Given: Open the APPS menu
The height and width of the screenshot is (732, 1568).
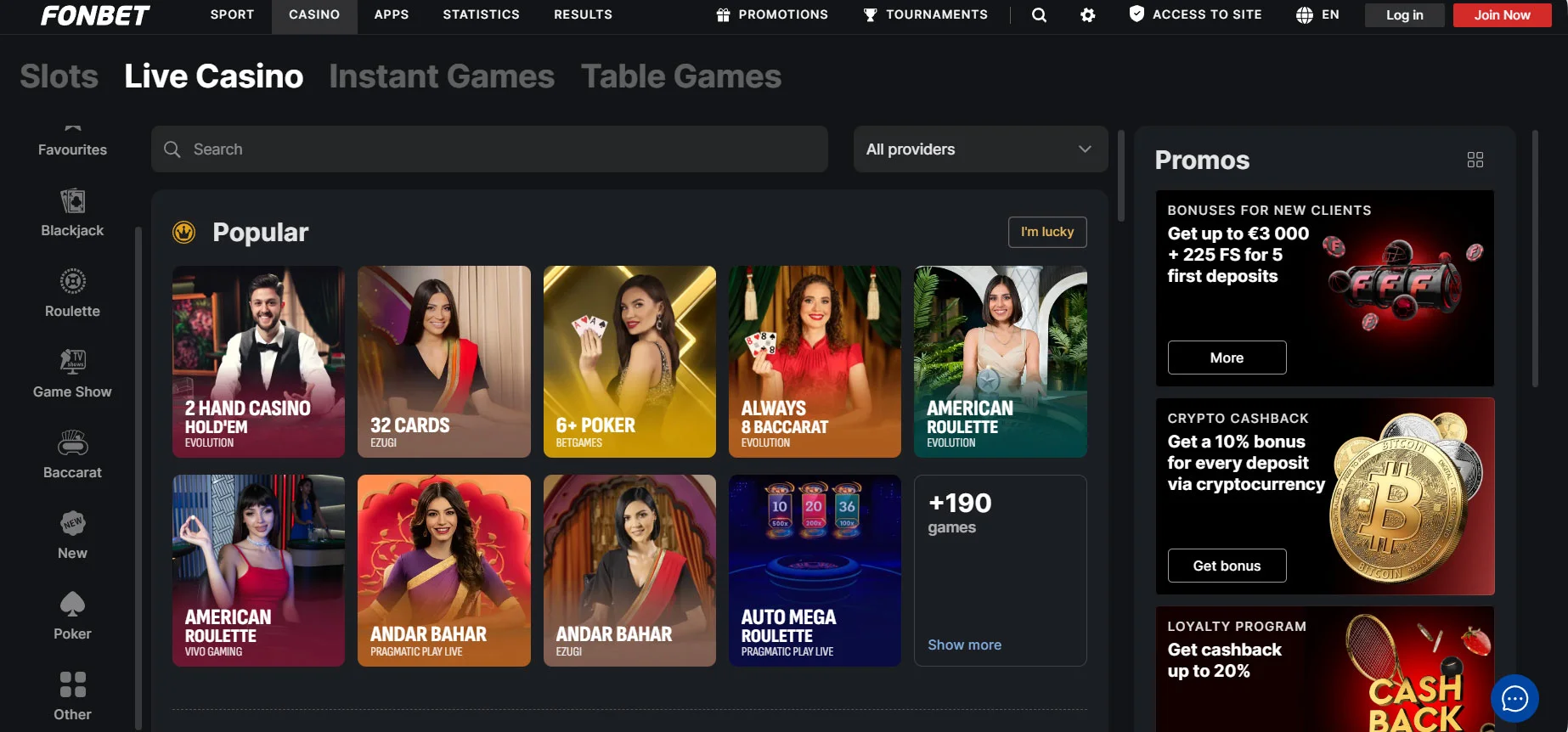Looking at the screenshot, I should (392, 15).
